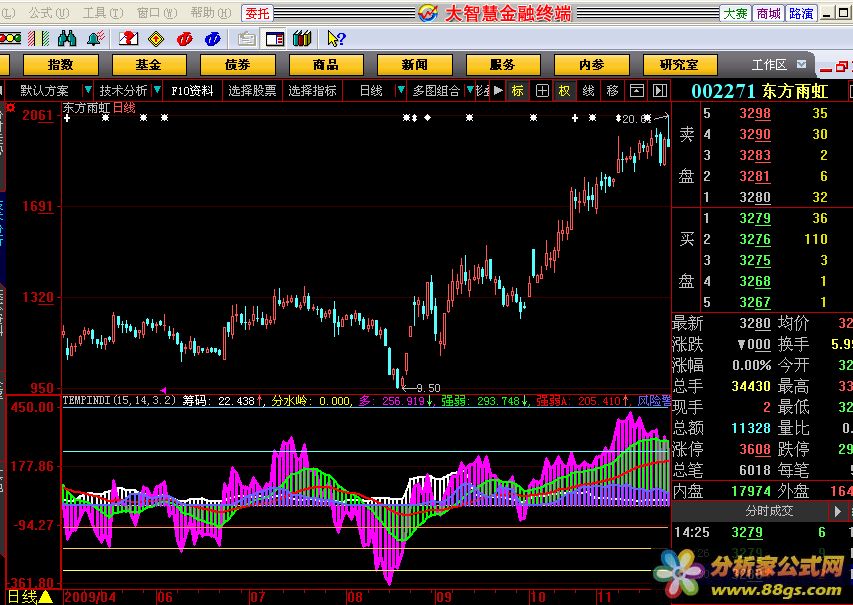Click the yellow triangle beside 日线 at bottom
The height and width of the screenshot is (605, 853).
[x=46, y=597]
